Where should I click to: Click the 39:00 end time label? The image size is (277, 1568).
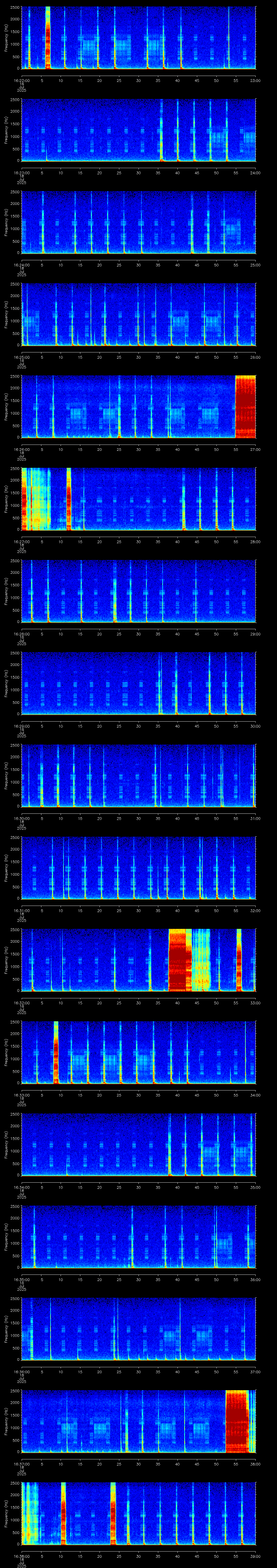(255, 1556)
